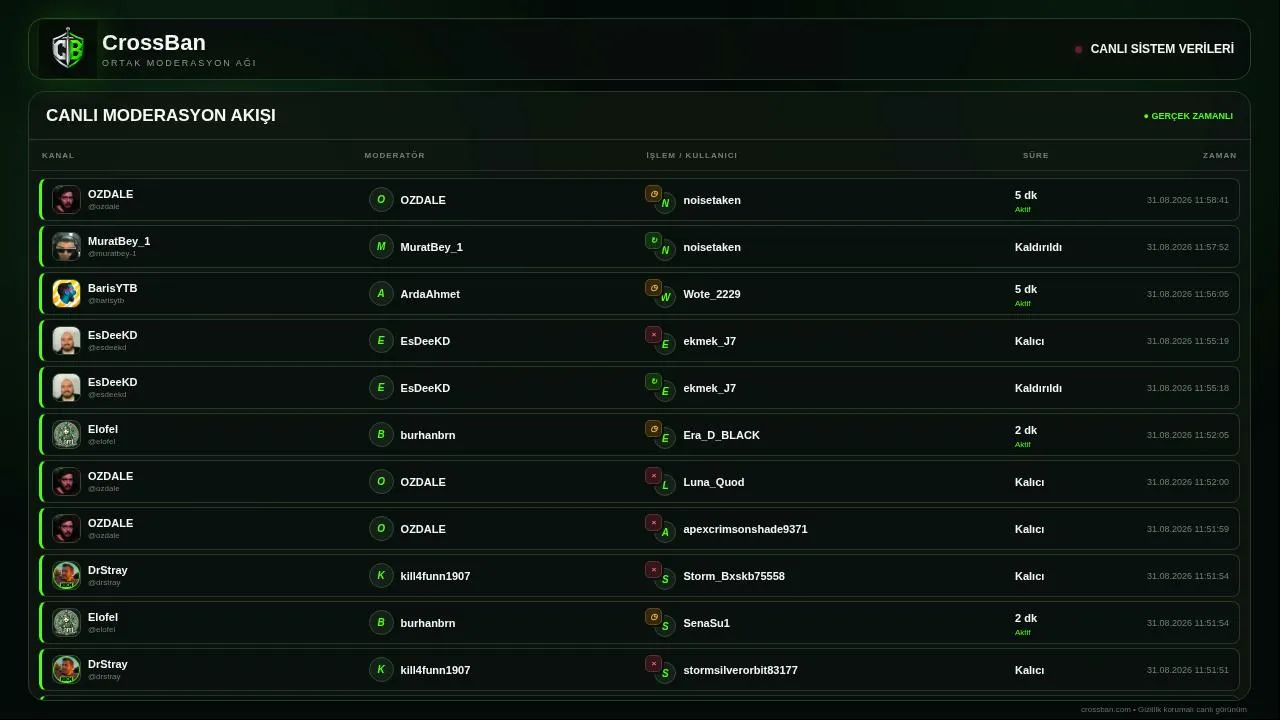The width and height of the screenshot is (1280, 720).
Task: Click the red ban icon beside Luna_Quod
Action: 653,475
